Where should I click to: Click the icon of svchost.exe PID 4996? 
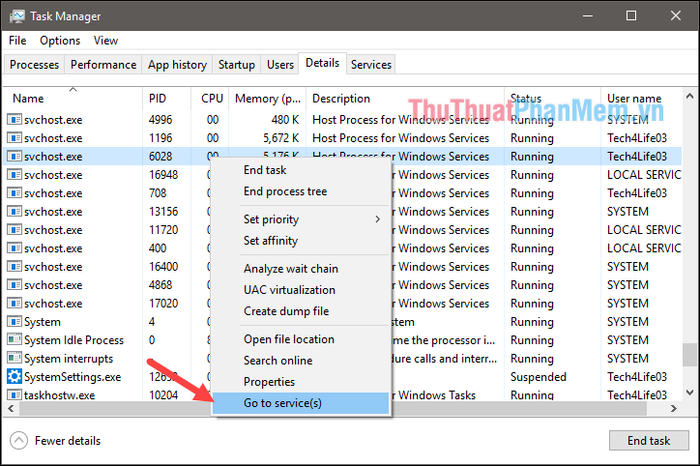click(14, 120)
